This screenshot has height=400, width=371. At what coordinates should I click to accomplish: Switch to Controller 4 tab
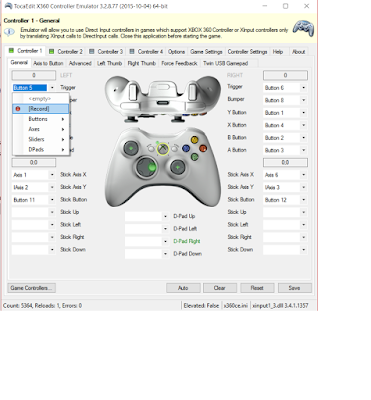coord(146,52)
